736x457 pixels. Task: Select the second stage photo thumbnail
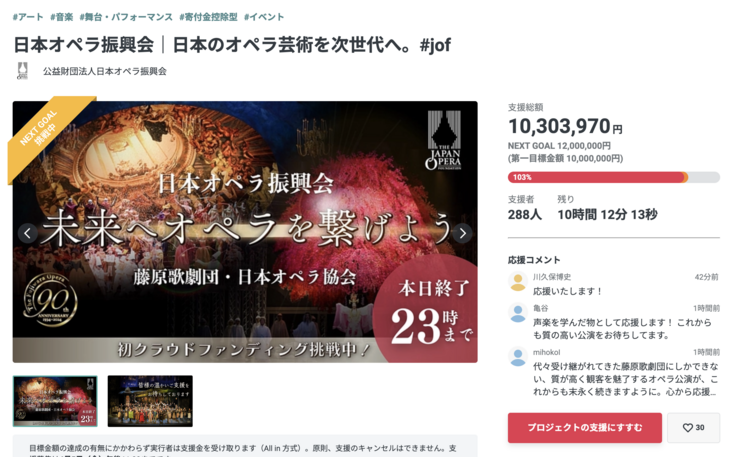point(150,401)
